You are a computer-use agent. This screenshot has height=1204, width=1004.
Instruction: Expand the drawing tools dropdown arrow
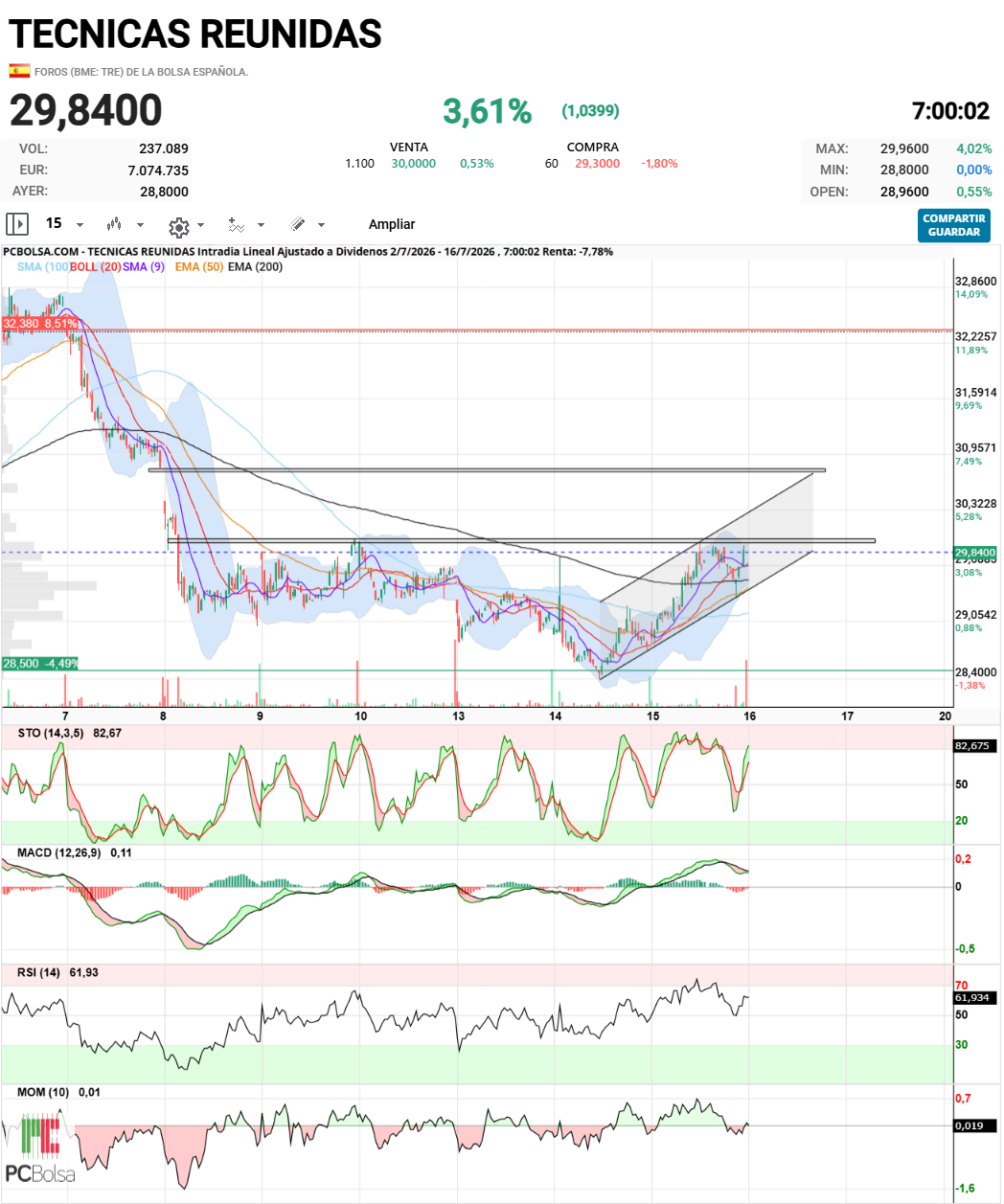click(x=321, y=225)
